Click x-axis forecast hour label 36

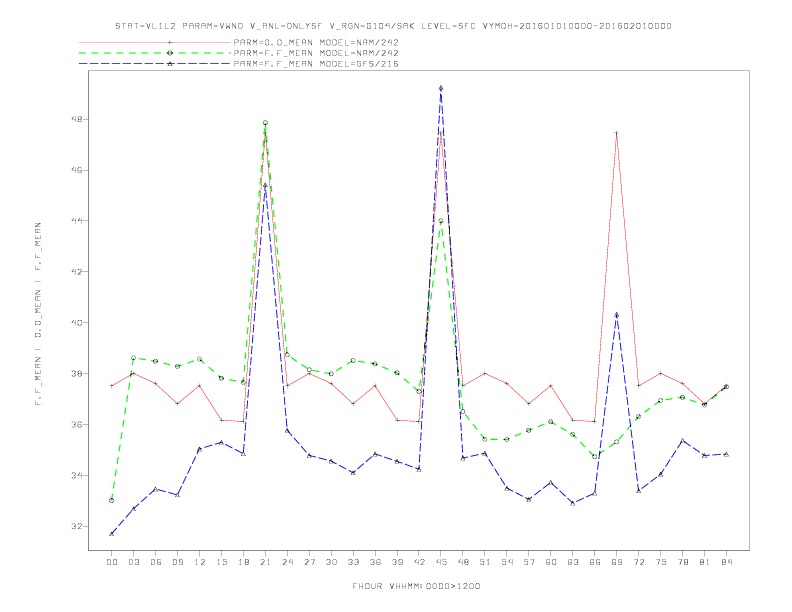[375, 562]
